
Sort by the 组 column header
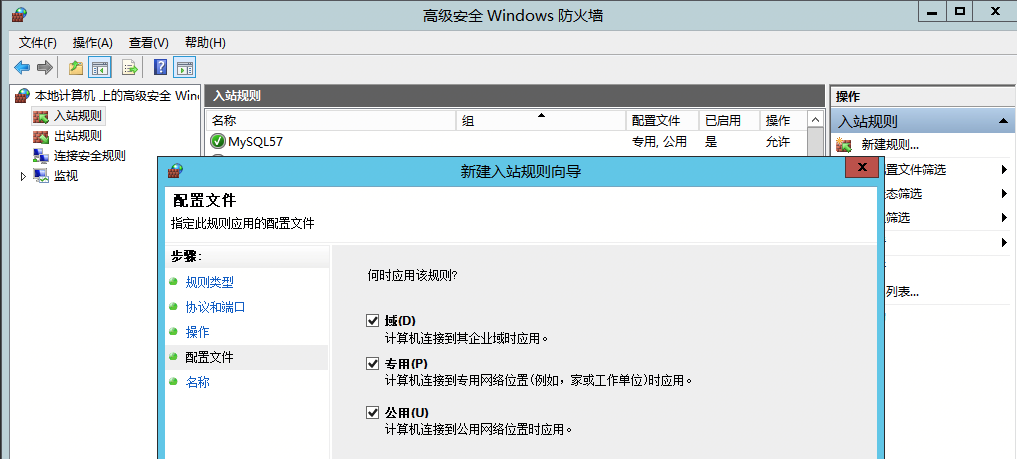coord(542,121)
